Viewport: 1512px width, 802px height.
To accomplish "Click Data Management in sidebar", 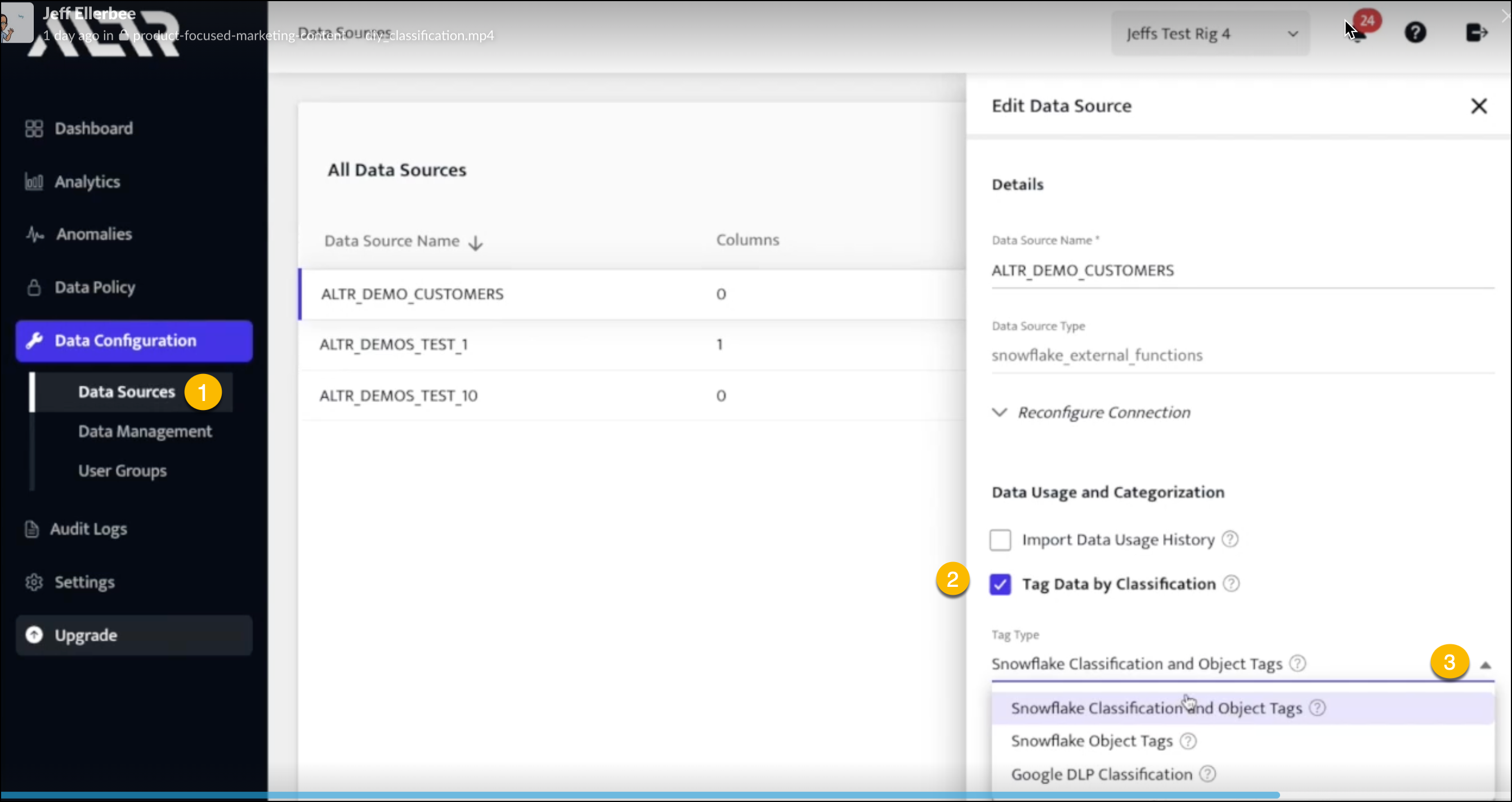I will pyautogui.click(x=145, y=431).
